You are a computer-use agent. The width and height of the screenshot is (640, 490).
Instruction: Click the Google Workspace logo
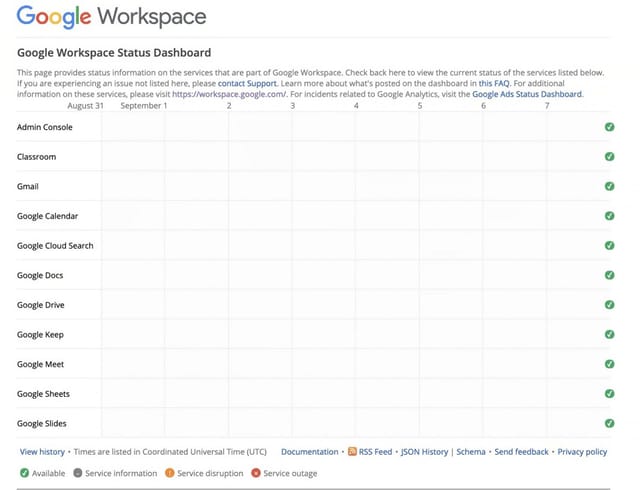112,17
